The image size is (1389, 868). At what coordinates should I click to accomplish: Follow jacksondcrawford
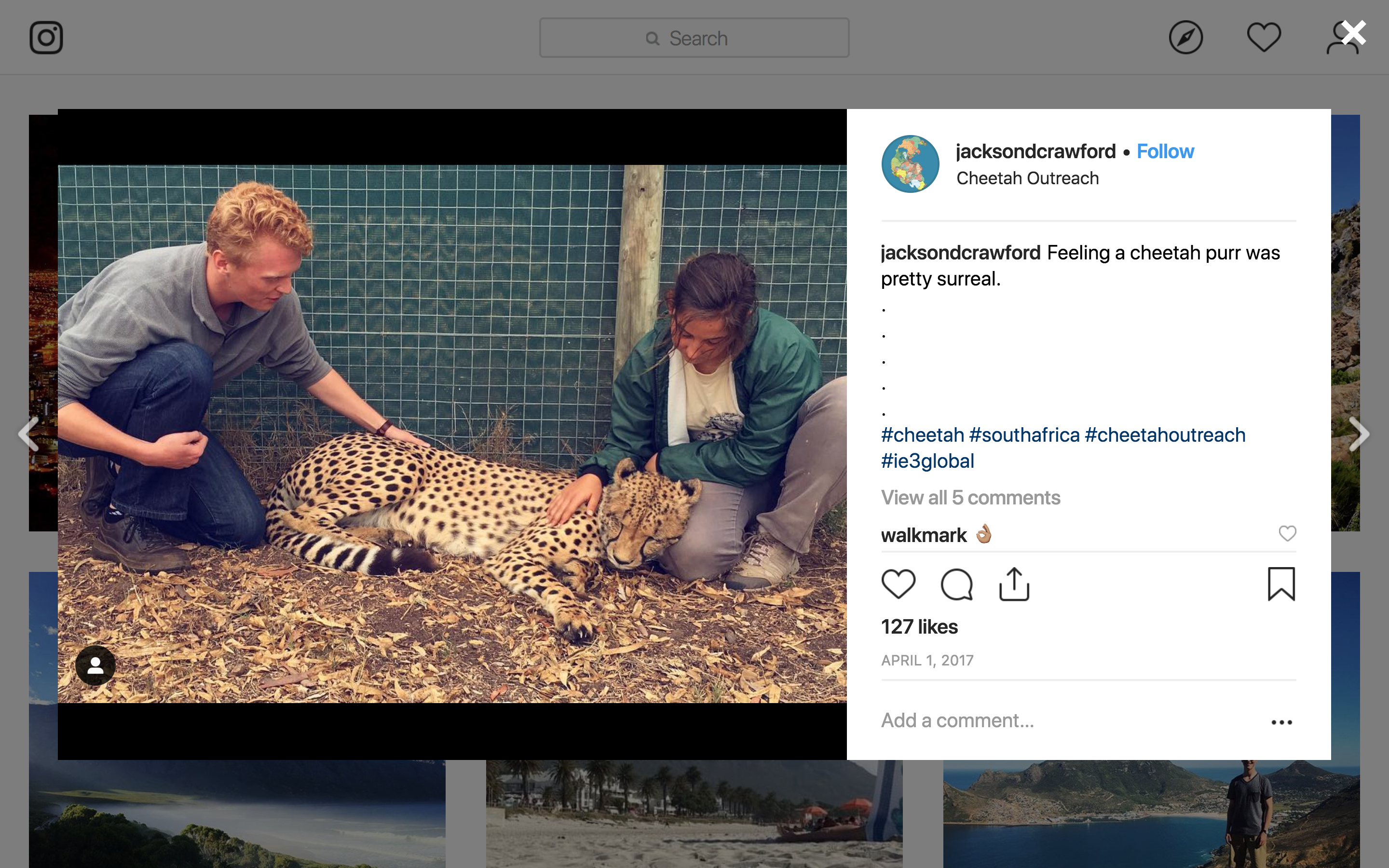click(1165, 151)
